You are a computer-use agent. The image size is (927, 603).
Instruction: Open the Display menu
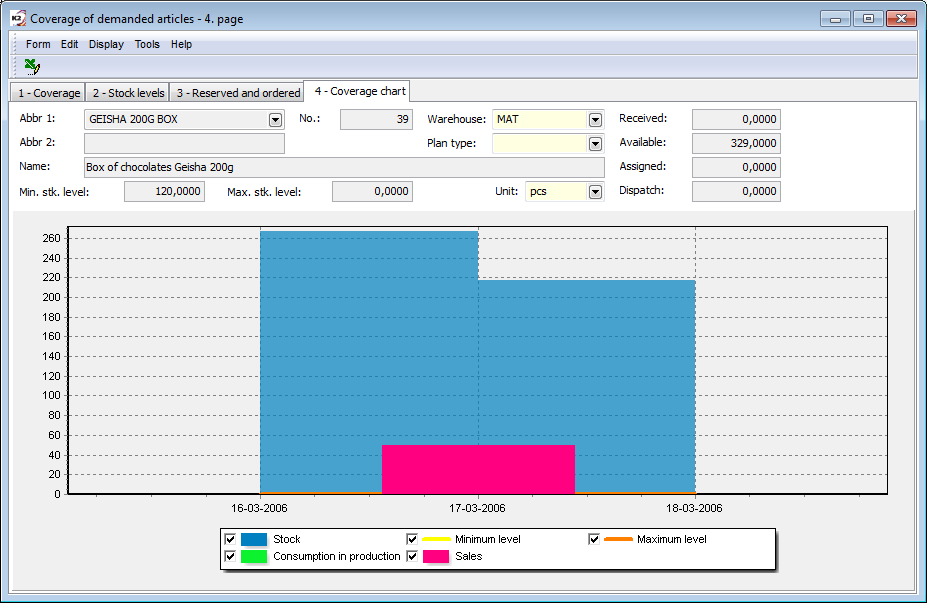pos(106,44)
